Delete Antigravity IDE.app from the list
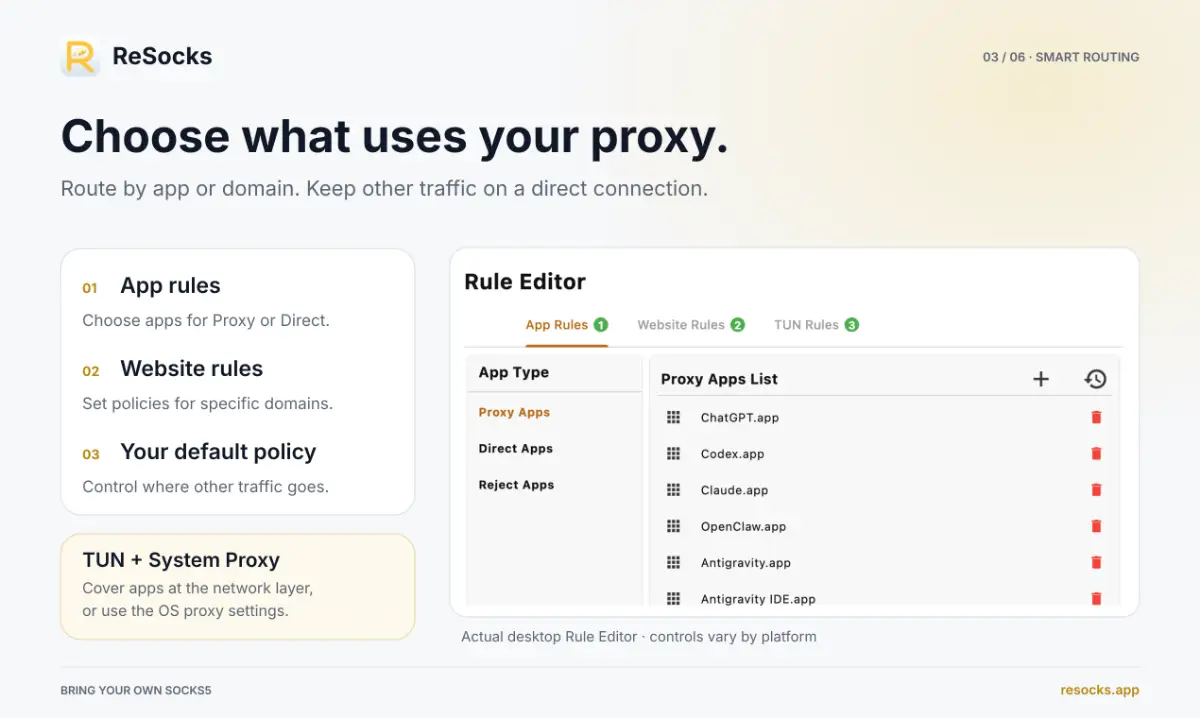The height and width of the screenshot is (718, 1200). (x=1096, y=599)
